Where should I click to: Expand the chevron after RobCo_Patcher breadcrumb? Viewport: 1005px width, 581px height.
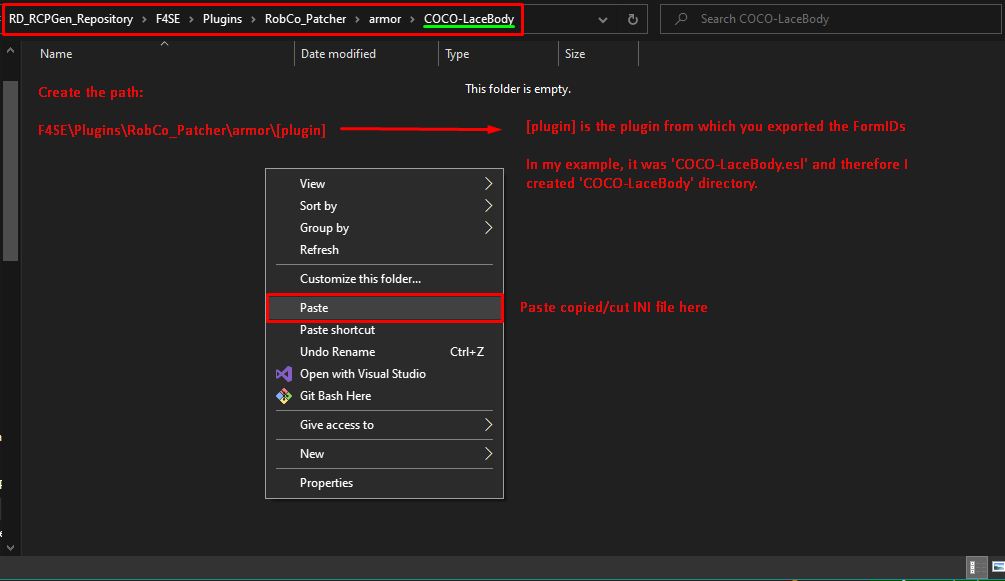[357, 19]
